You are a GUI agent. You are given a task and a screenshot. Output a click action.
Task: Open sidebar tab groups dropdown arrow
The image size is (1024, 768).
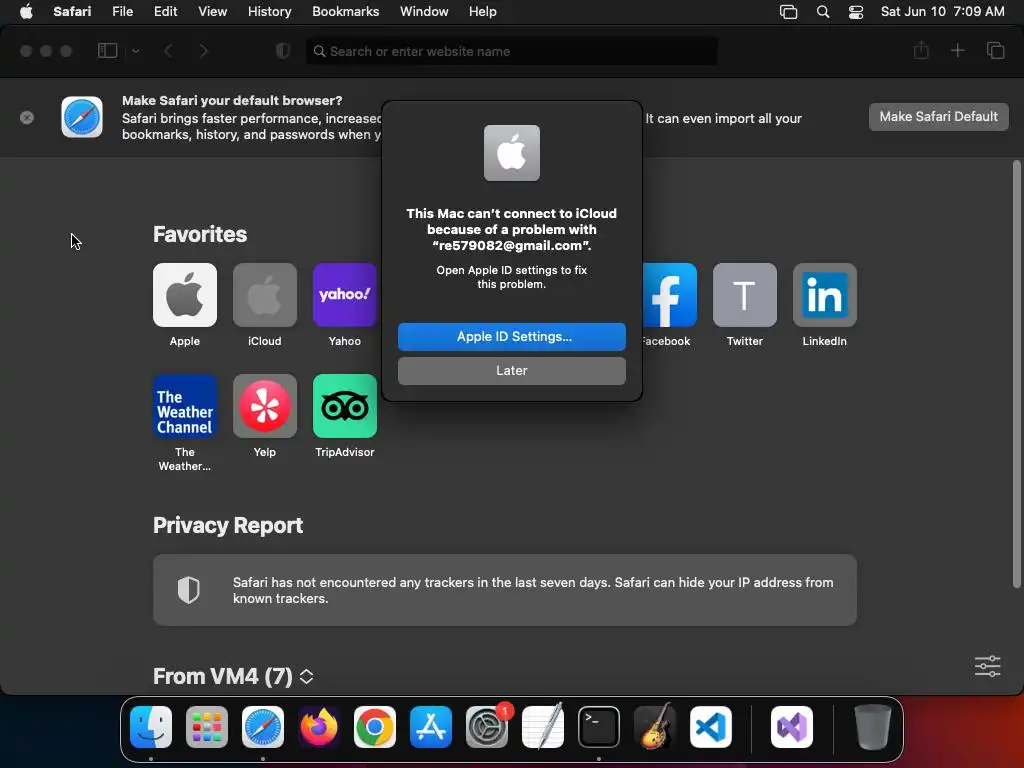(136, 51)
